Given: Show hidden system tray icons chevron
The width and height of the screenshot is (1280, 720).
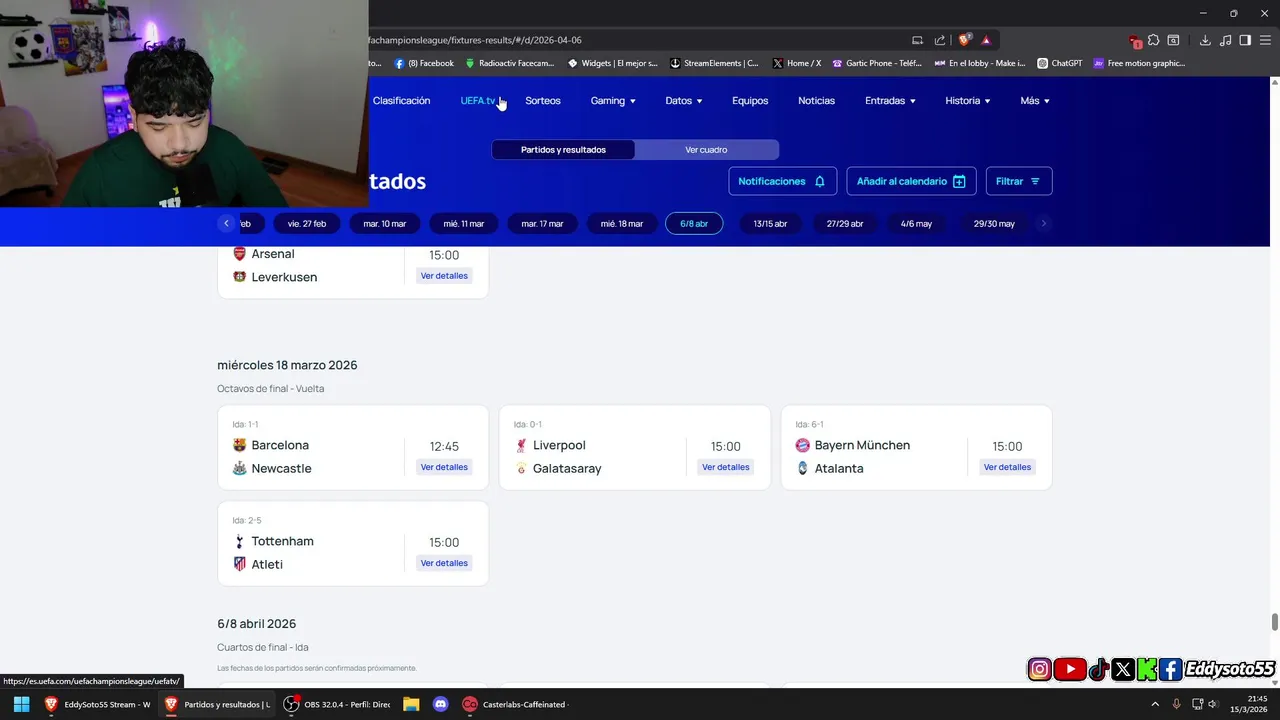Looking at the screenshot, I should point(1155,704).
